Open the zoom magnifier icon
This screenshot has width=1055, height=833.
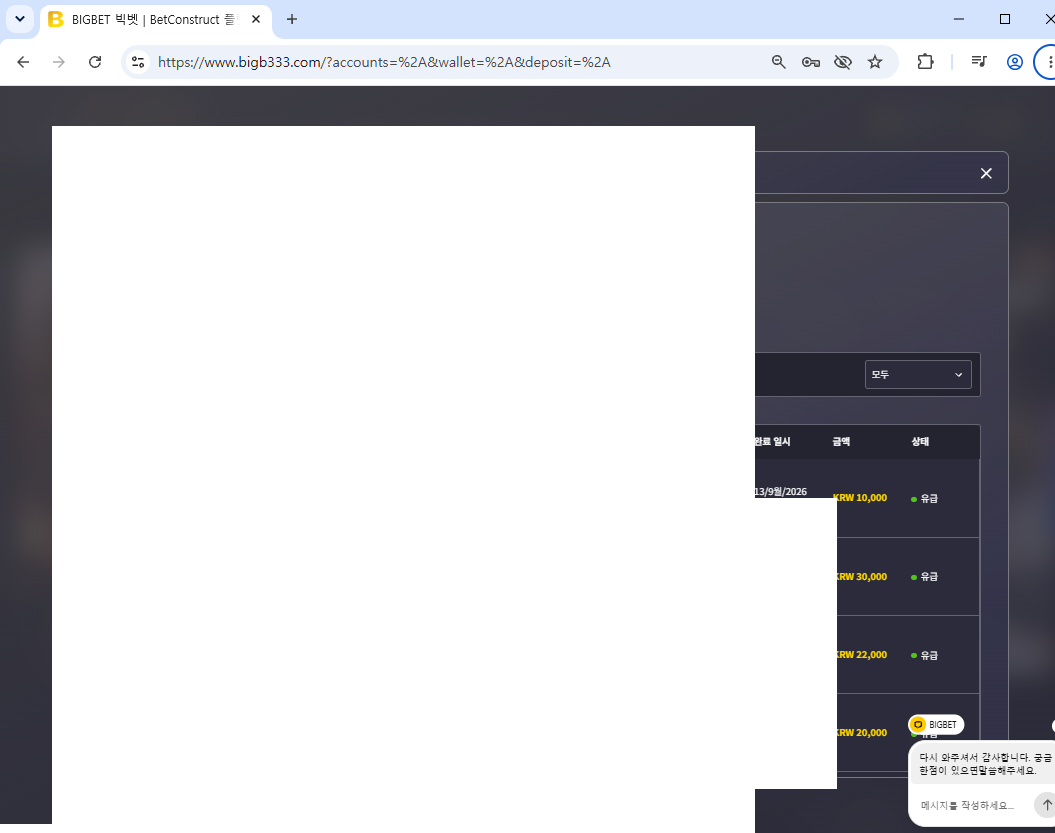click(778, 62)
